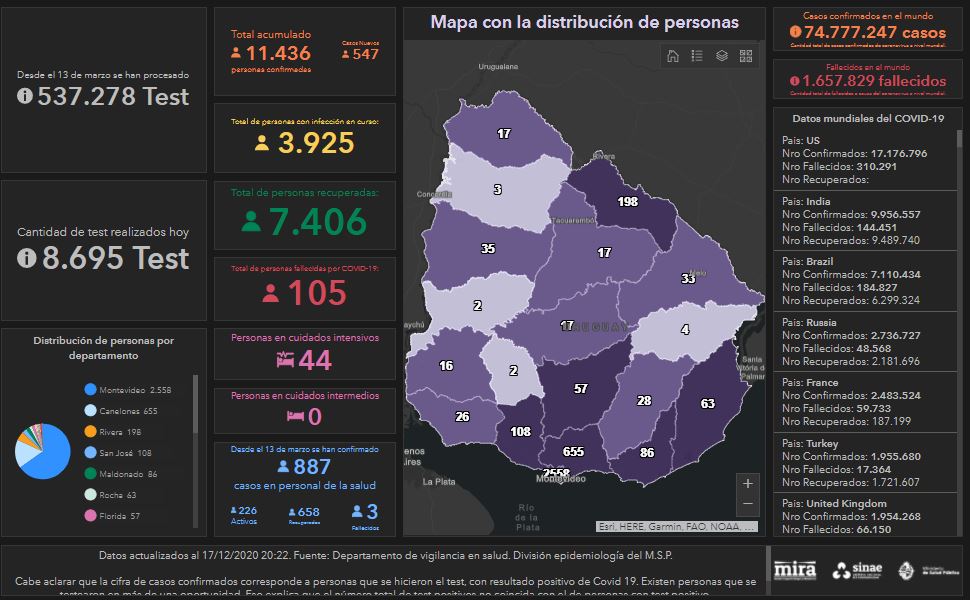Zoom in with the map plus button

click(748, 483)
